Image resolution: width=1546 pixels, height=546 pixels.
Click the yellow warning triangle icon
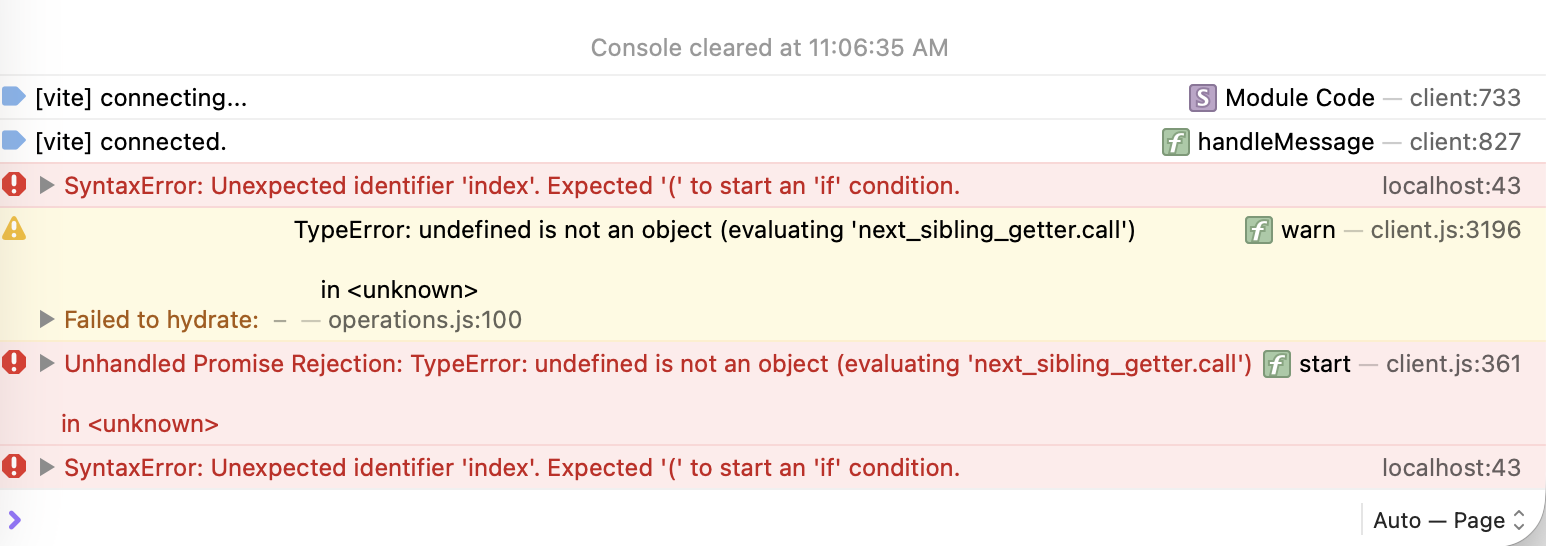(x=14, y=229)
